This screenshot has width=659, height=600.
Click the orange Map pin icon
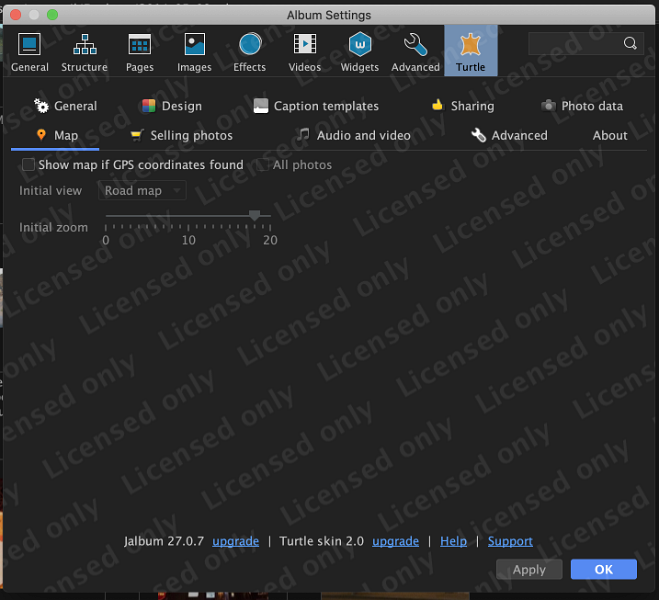tap(41, 135)
